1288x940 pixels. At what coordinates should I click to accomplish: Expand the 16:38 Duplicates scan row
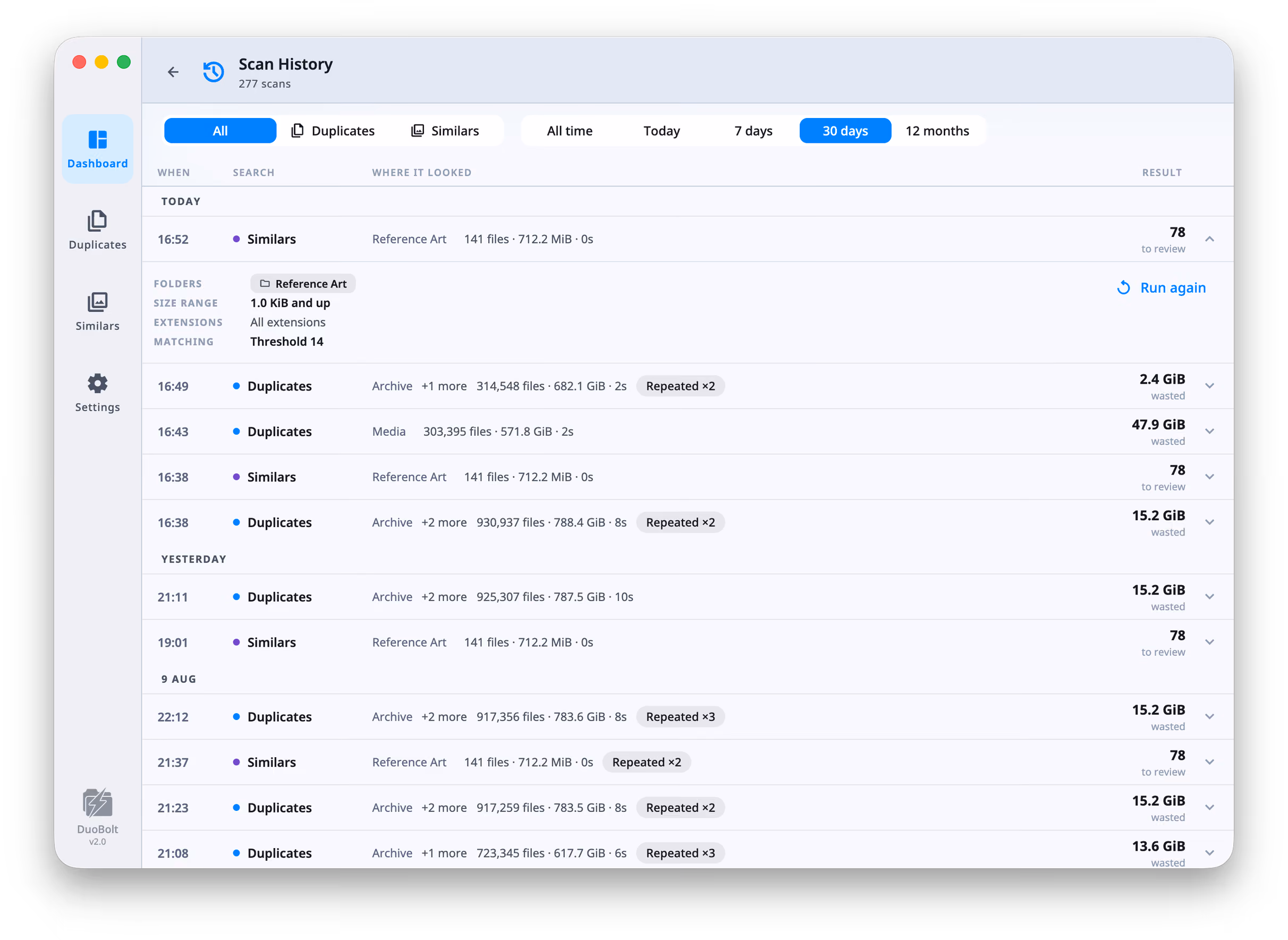[x=1209, y=523]
